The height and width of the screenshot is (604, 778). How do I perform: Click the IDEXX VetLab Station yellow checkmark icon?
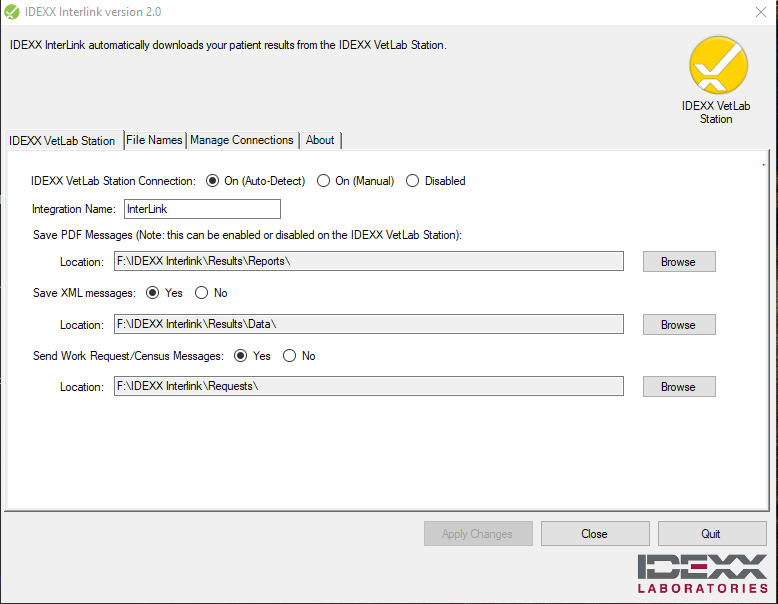(x=718, y=65)
